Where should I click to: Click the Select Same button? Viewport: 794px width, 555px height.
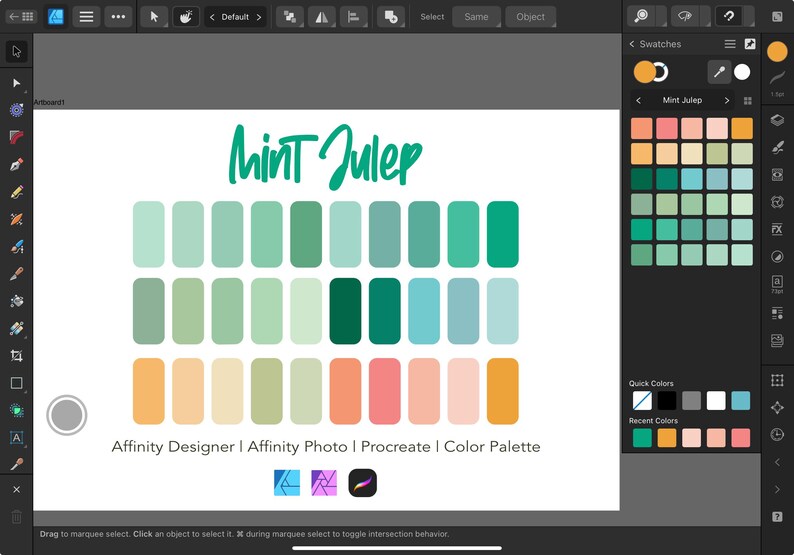[x=477, y=17]
